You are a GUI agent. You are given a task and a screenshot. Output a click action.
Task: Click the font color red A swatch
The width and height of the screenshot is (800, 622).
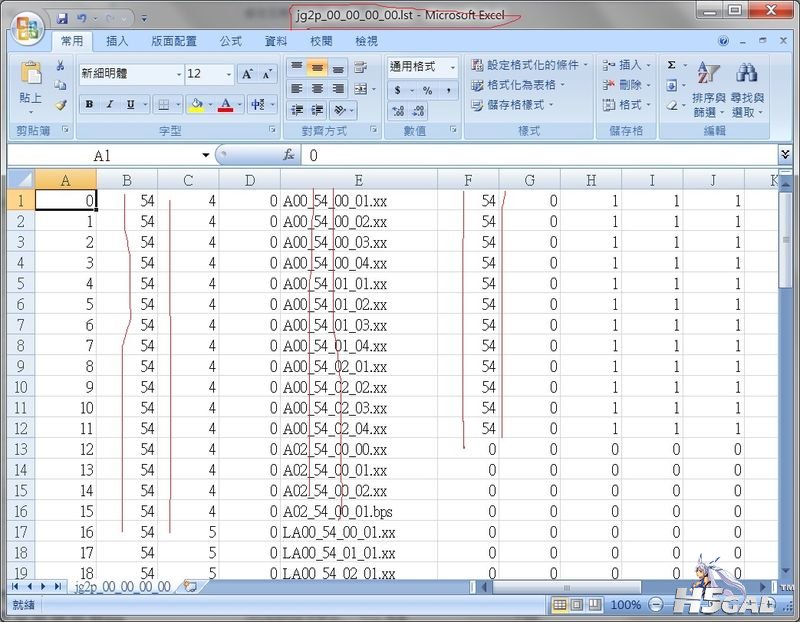pos(225,105)
